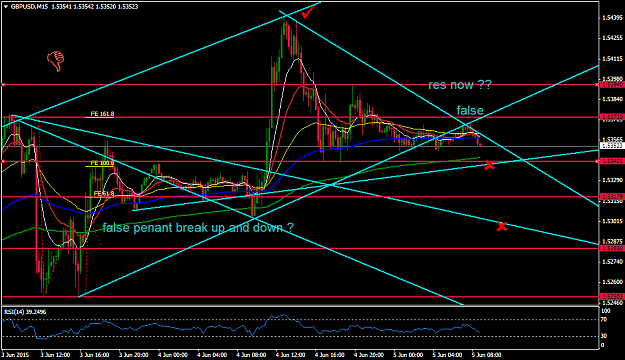
Task: Click the '4 Jun 00:00' time axis label
Action: pyautogui.click(x=173, y=355)
